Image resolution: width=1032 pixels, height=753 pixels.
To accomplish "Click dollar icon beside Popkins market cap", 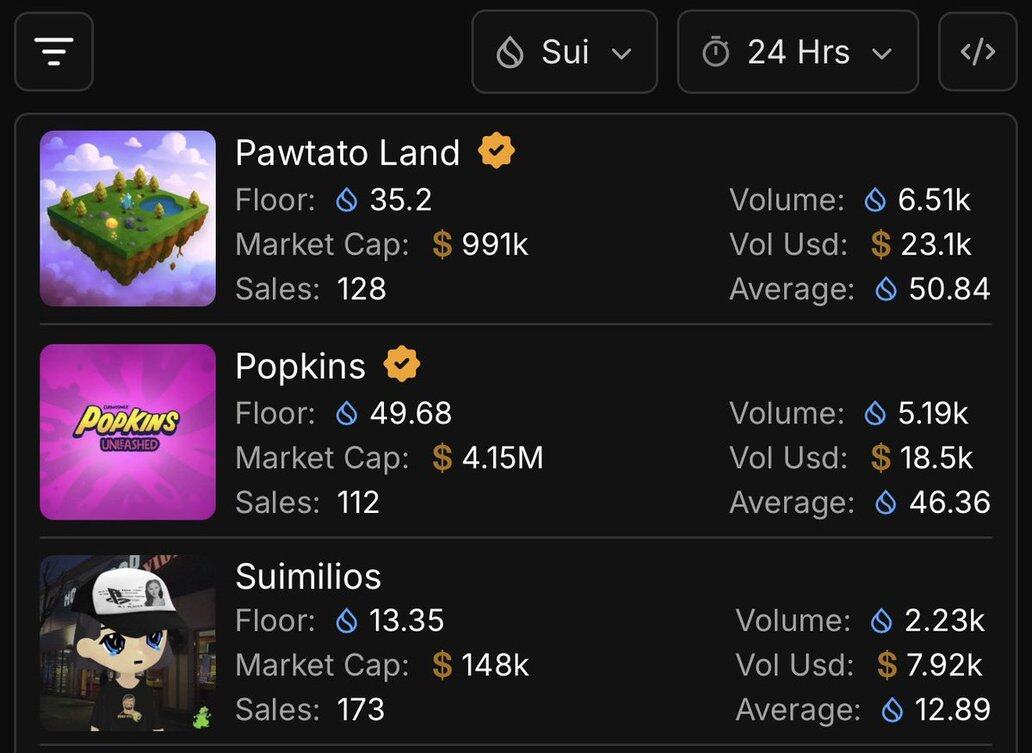I will click(x=442, y=458).
